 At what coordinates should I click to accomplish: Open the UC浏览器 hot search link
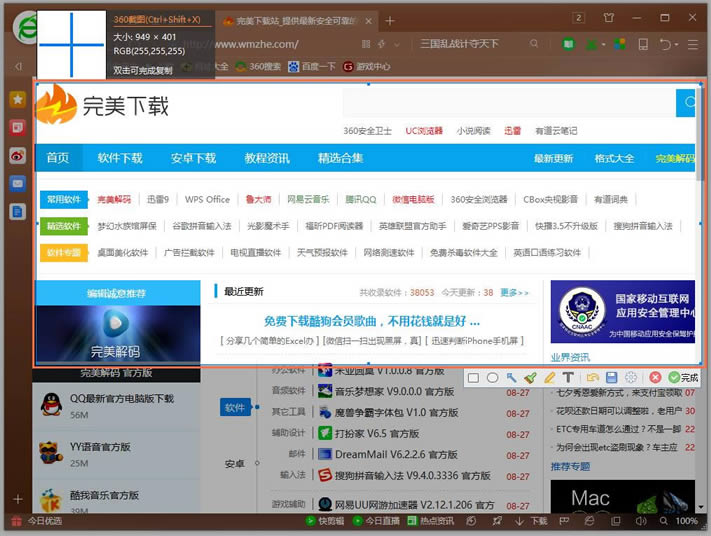click(424, 131)
